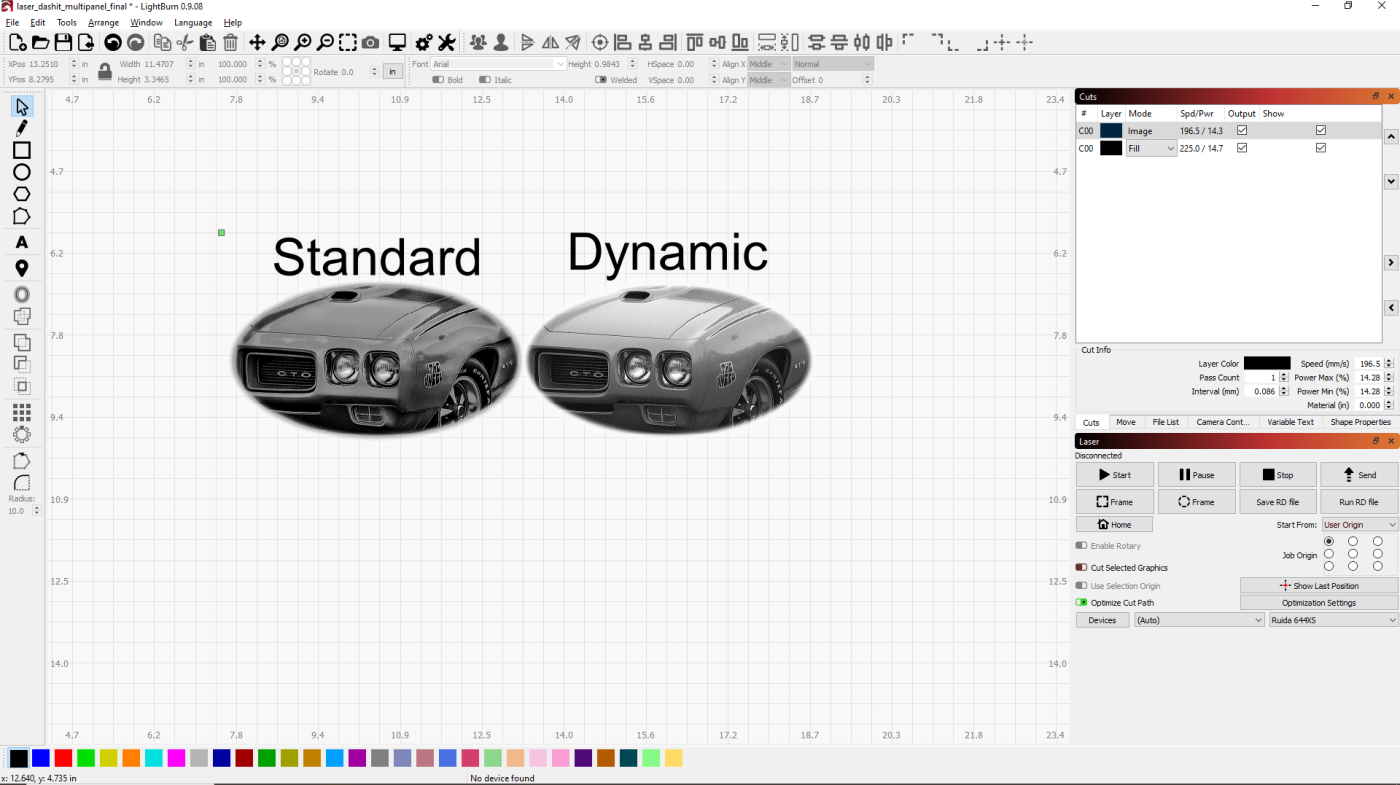The height and width of the screenshot is (785, 1400).
Task: Toggle the Optimize Cut Path switch
Action: click(1081, 603)
